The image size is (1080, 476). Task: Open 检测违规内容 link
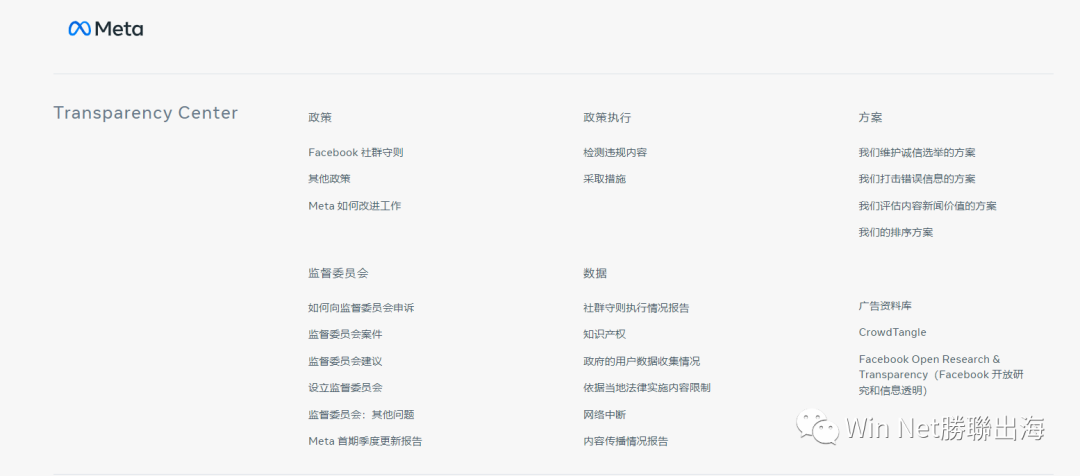tap(615, 153)
